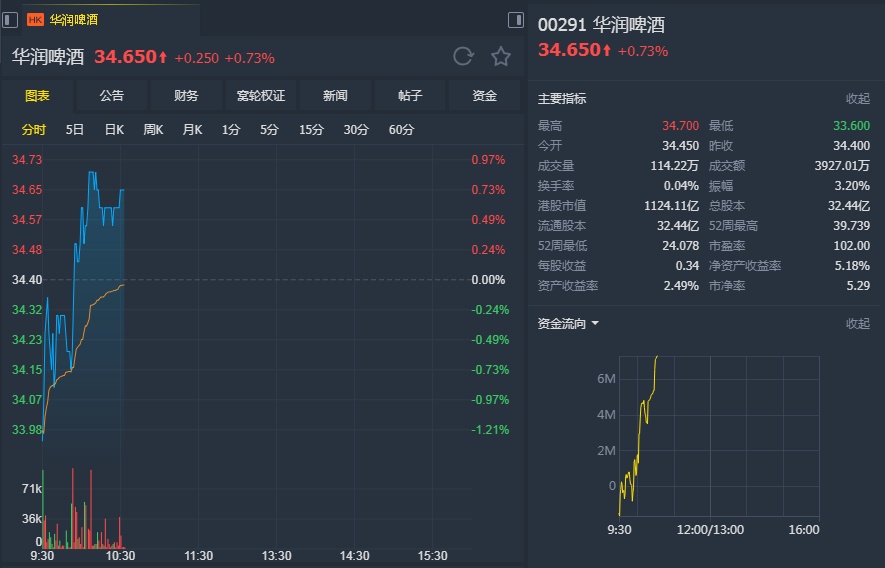Select the 15分 interval
The image size is (885, 568).
311,129
